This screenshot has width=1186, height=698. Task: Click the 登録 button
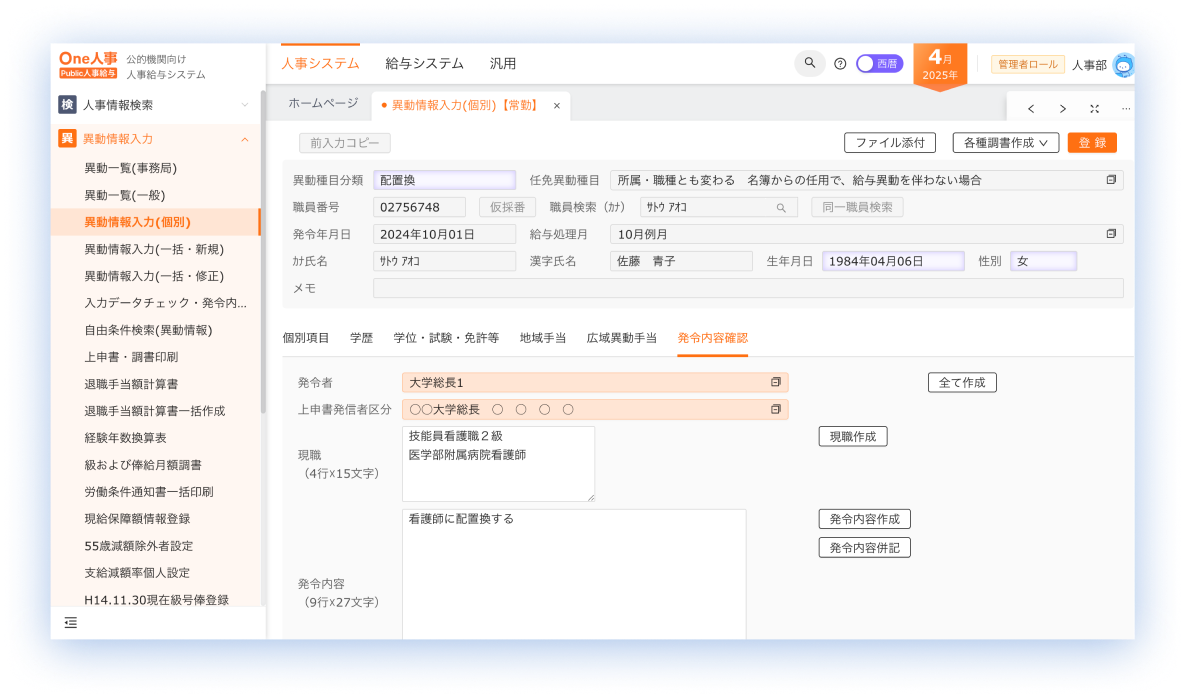[x=1092, y=143]
